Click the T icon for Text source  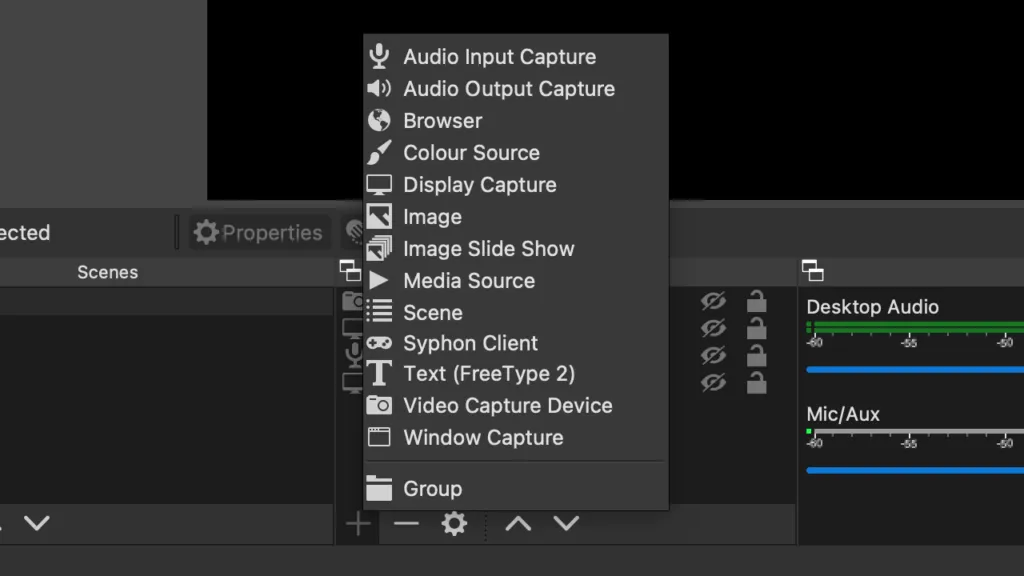(x=379, y=374)
